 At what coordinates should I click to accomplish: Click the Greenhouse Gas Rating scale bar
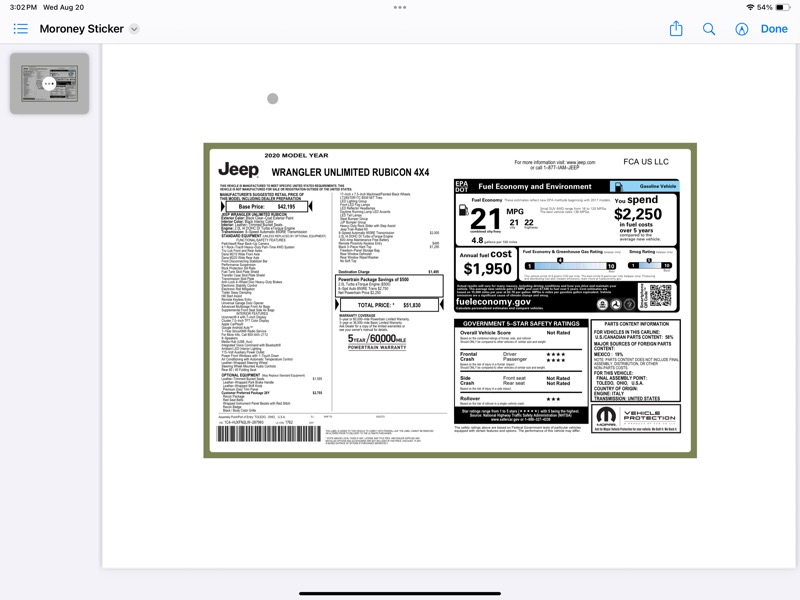point(568,265)
